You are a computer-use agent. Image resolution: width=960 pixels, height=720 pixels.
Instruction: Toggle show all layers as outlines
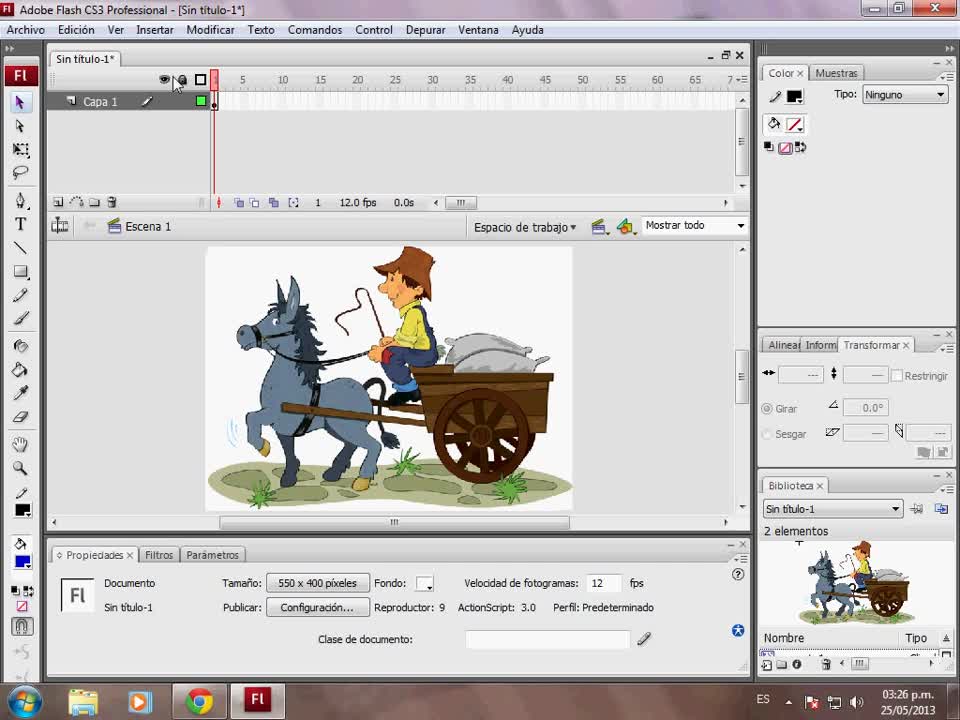click(200, 80)
